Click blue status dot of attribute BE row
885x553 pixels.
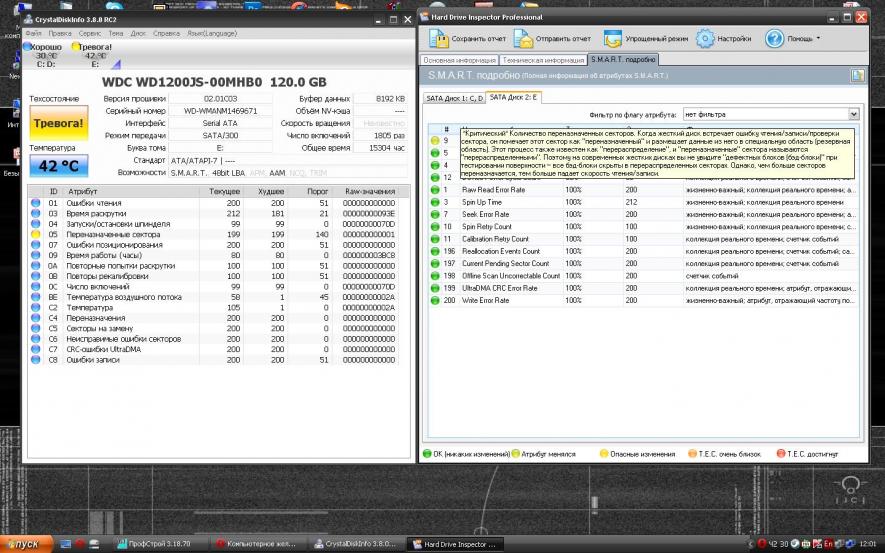[x=36, y=297]
